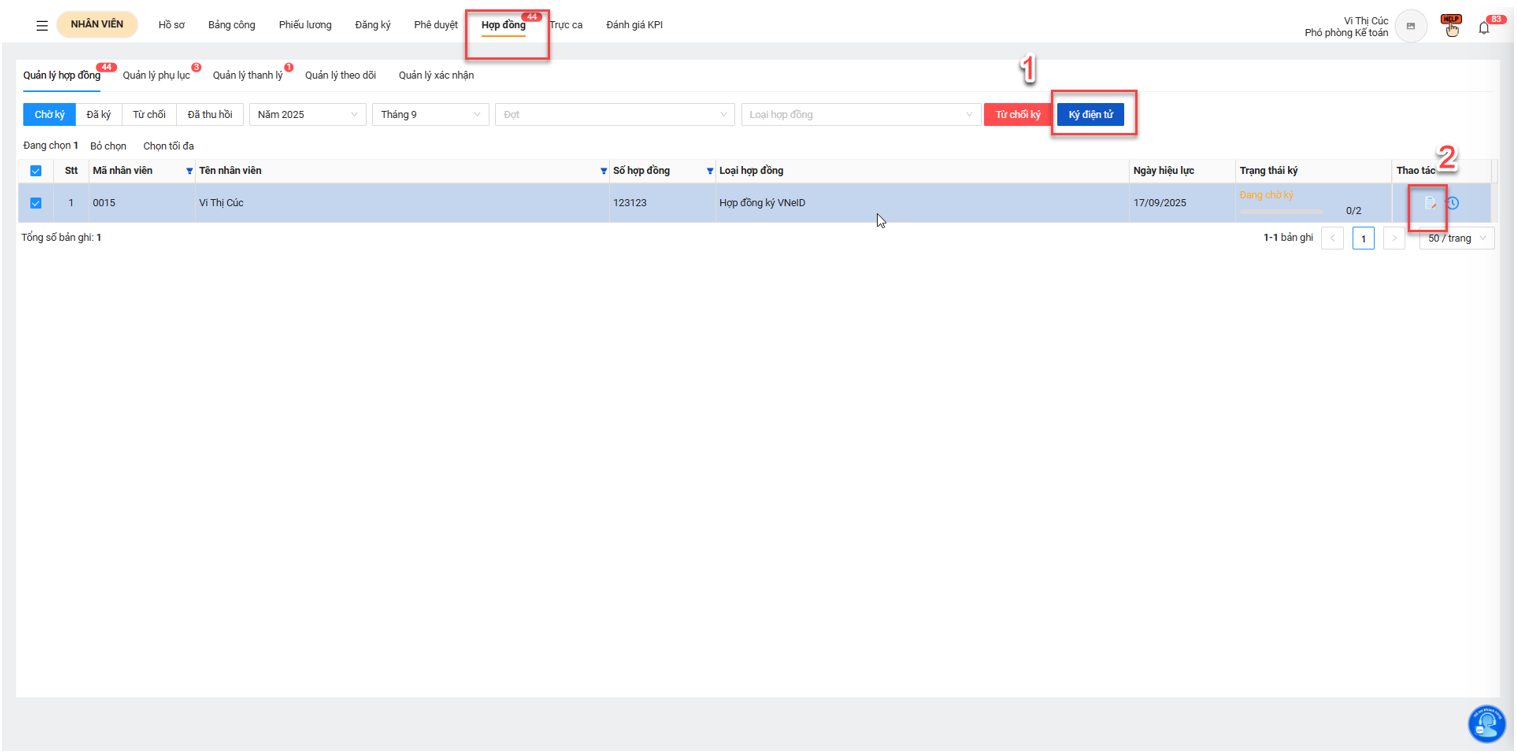Click the user avatar image
The width and height of the screenshot is (1517, 756).
pyautogui.click(x=1410, y=26)
